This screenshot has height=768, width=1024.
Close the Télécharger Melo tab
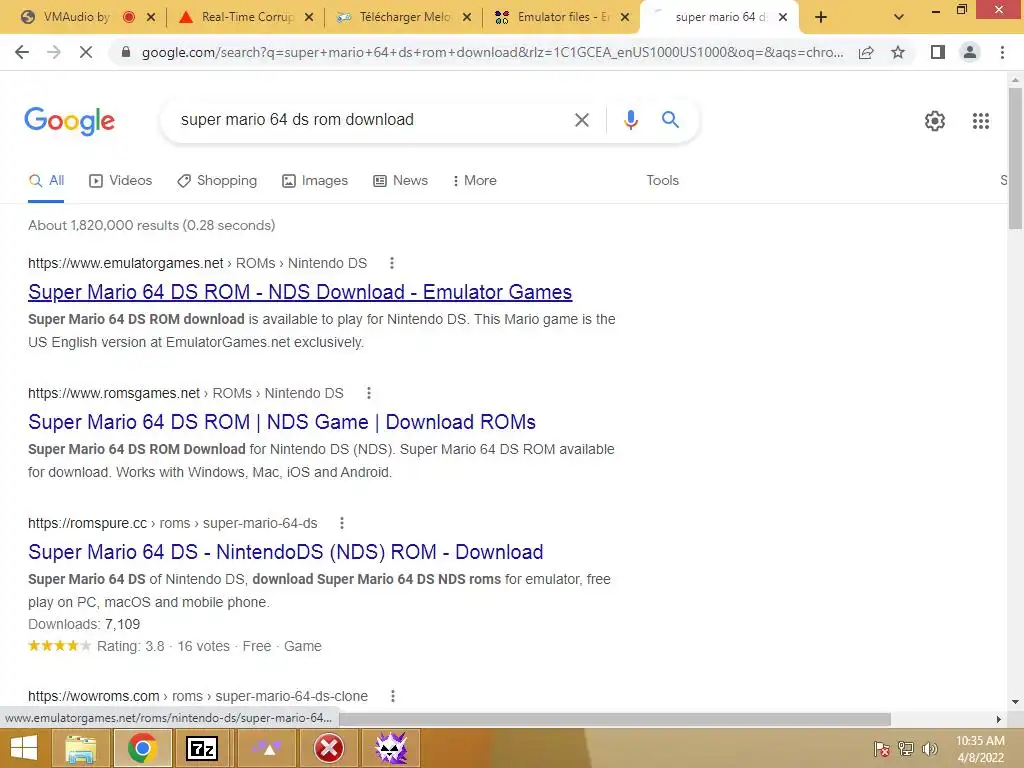click(x=467, y=18)
